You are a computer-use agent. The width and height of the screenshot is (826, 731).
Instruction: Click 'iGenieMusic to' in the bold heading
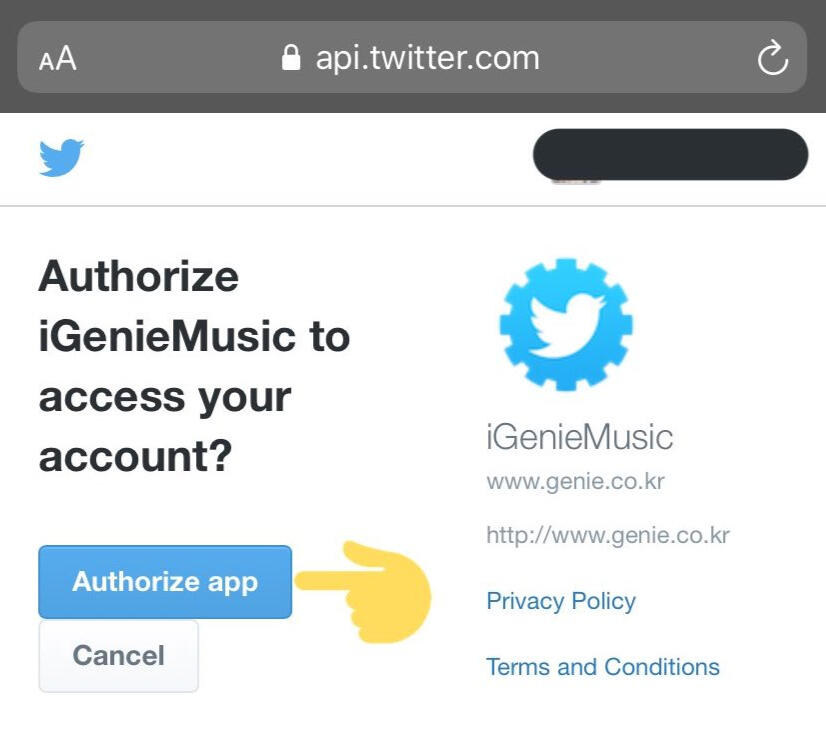pos(194,337)
